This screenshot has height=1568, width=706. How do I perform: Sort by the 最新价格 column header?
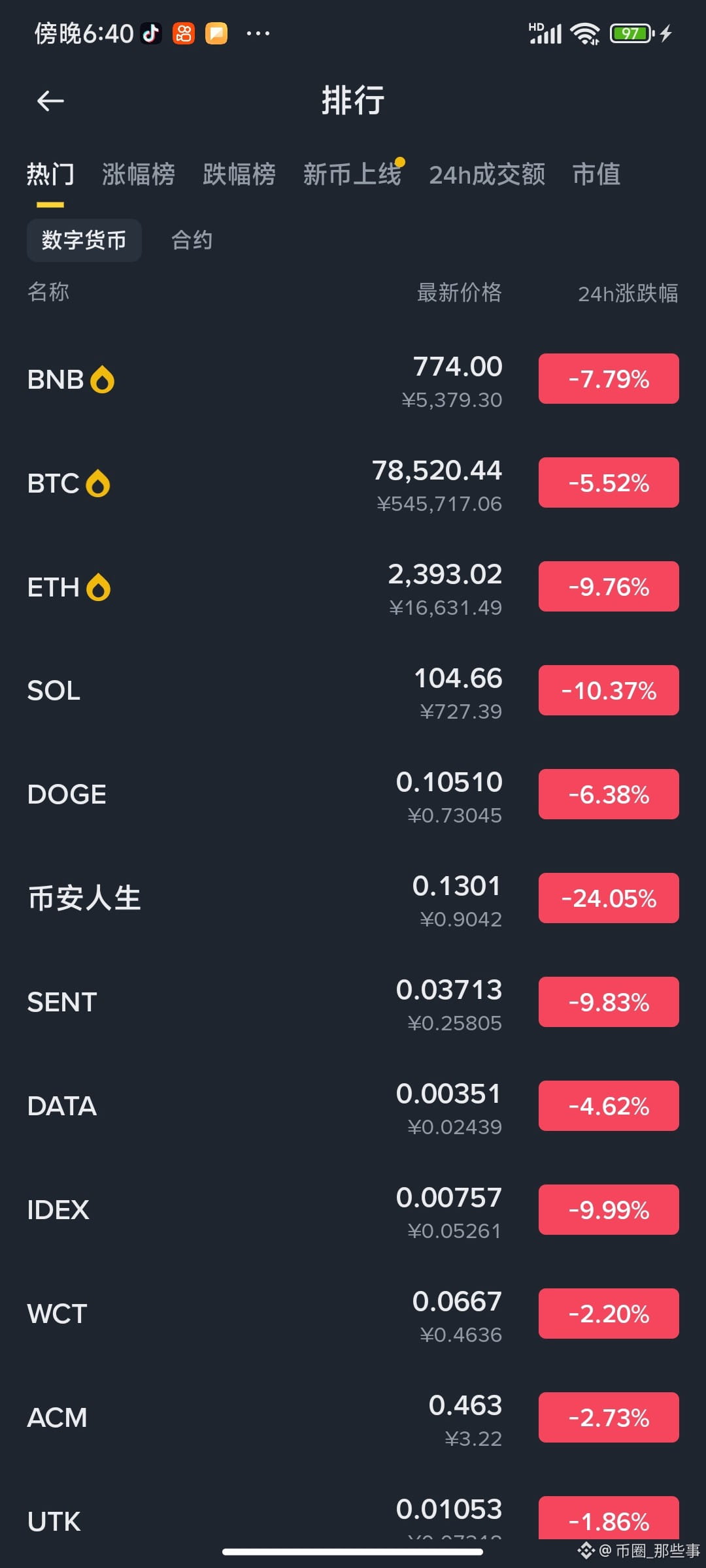click(x=459, y=293)
